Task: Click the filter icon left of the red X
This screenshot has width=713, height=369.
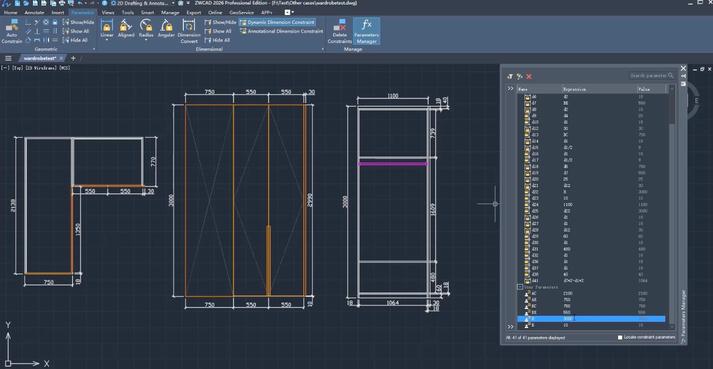Action: click(x=519, y=76)
